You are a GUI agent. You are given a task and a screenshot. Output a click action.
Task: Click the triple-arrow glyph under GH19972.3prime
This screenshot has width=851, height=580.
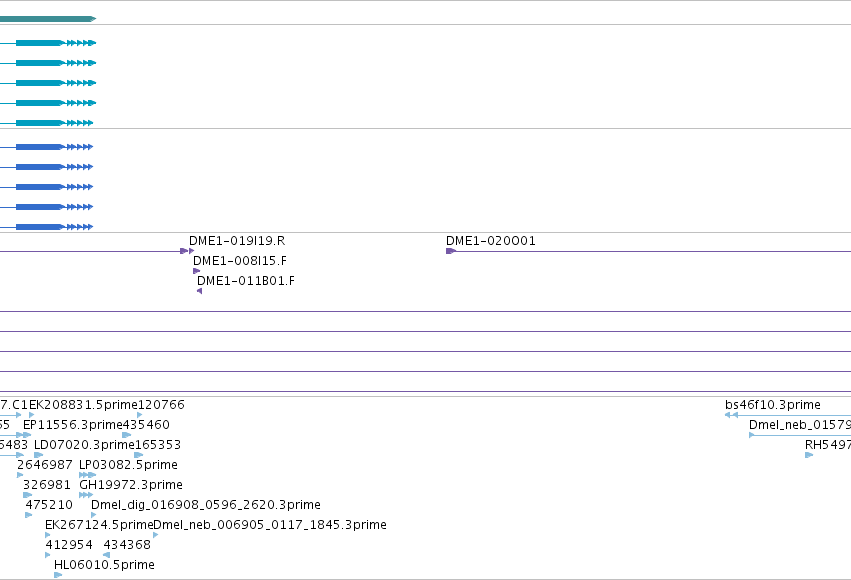pos(86,495)
